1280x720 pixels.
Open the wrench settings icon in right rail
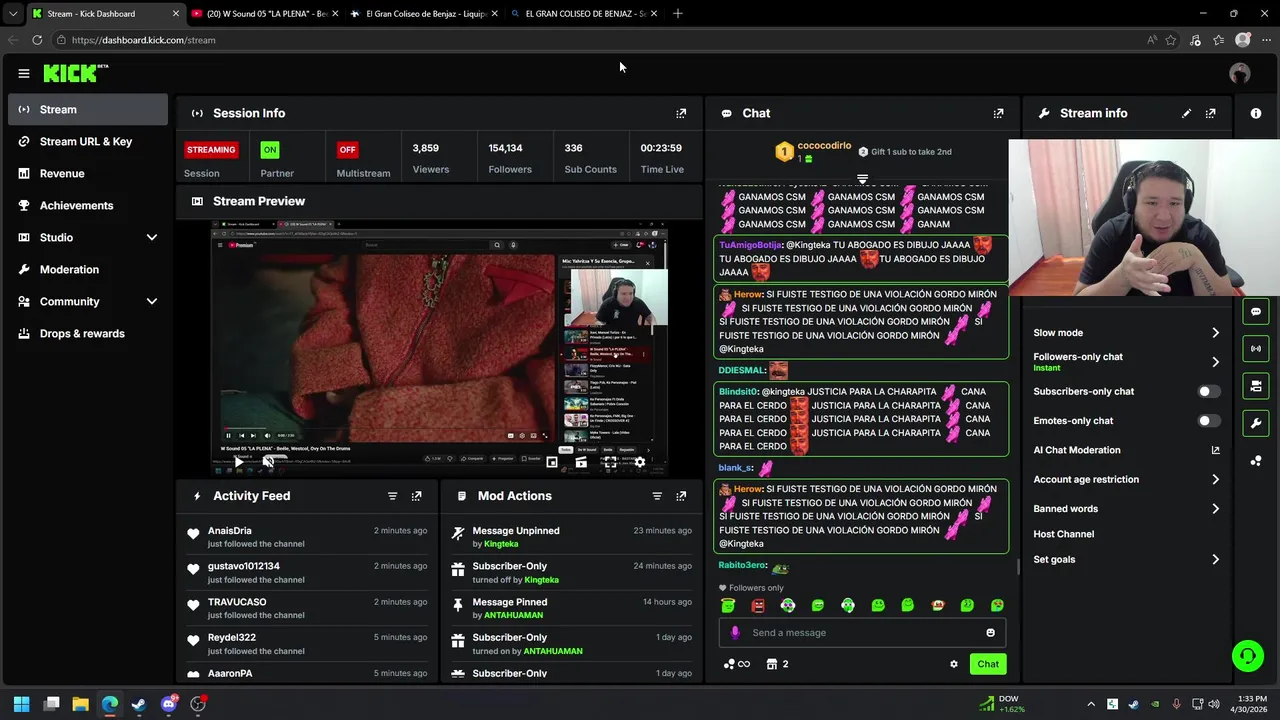click(1256, 423)
